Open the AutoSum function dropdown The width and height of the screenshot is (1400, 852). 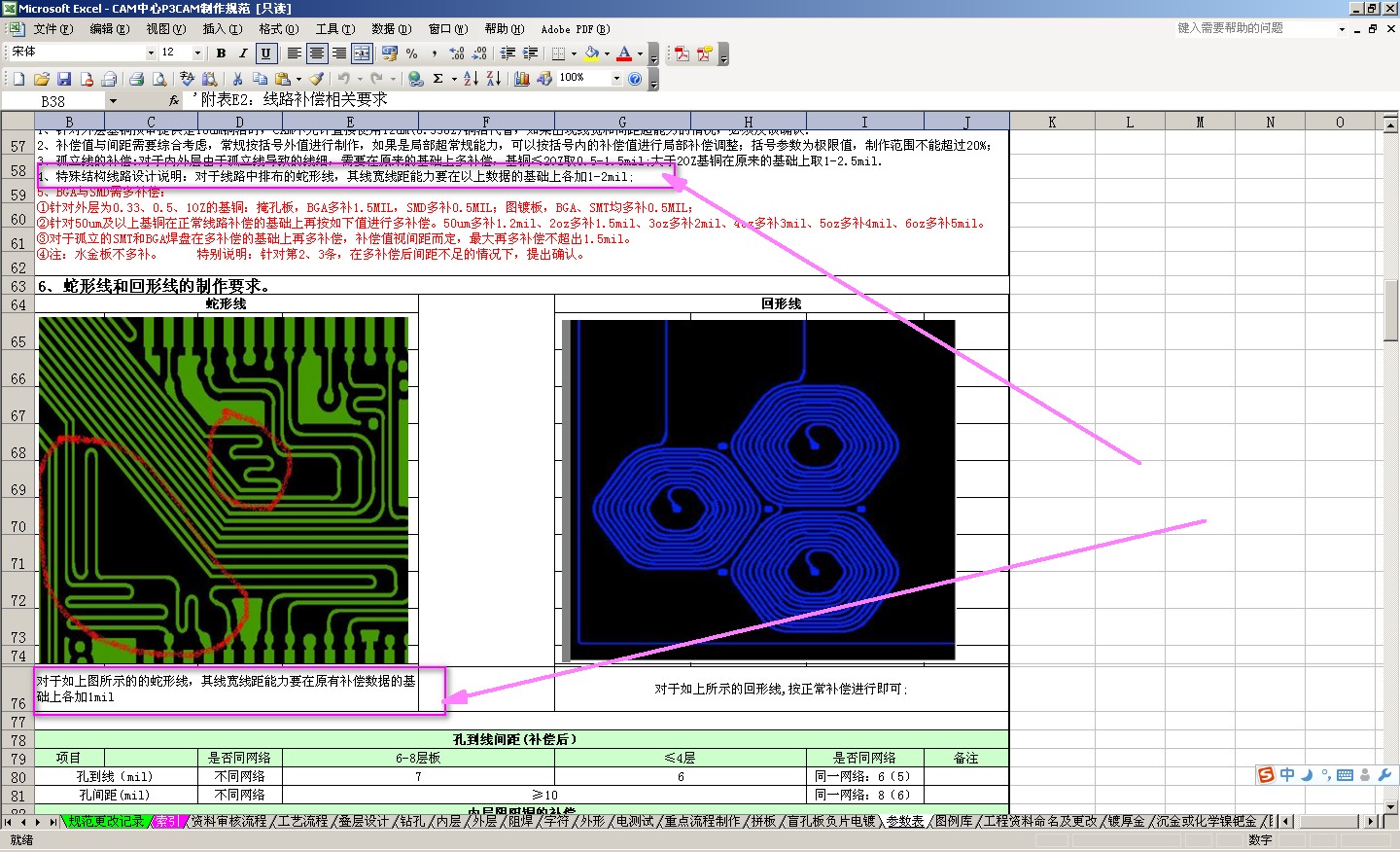(454, 79)
